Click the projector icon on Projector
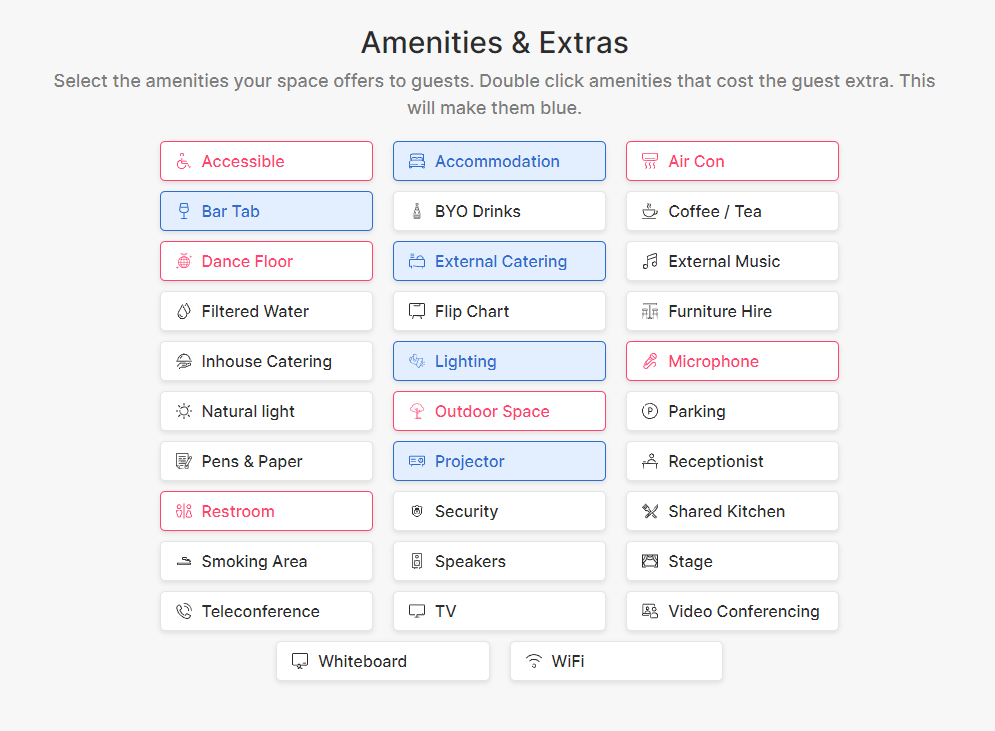Viewport: 995px width, 731px height. (417, 461)
